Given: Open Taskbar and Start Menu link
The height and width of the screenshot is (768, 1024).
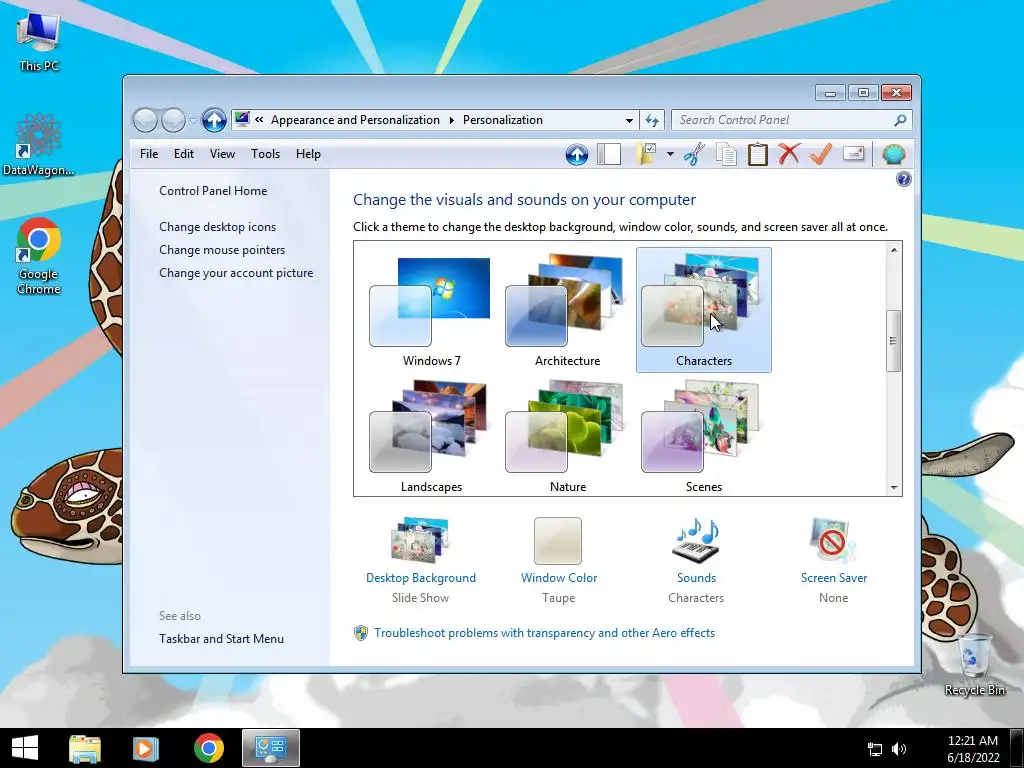Looking at the screenshot, I should tap(221, 639).
